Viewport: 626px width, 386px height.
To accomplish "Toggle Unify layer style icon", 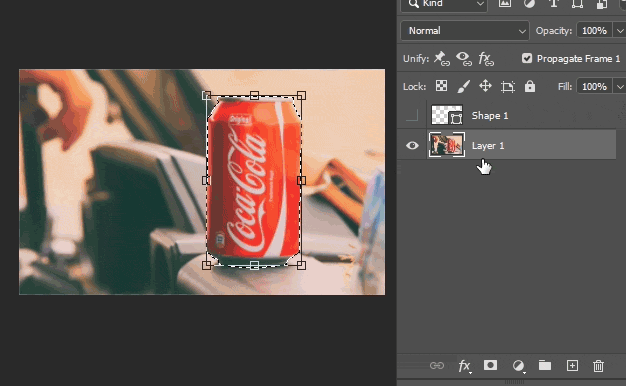I will (486, 58).
